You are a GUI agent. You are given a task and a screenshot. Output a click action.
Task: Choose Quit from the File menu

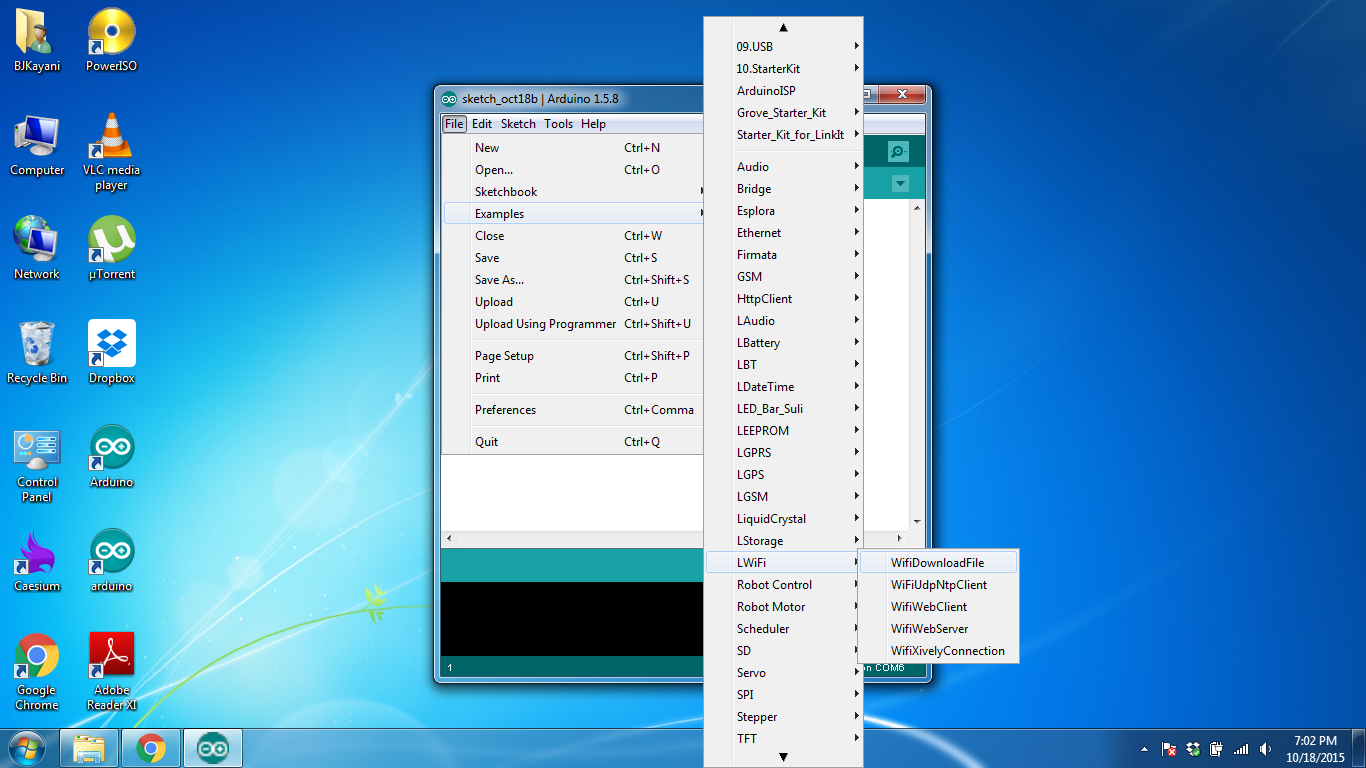click(574, 442)
